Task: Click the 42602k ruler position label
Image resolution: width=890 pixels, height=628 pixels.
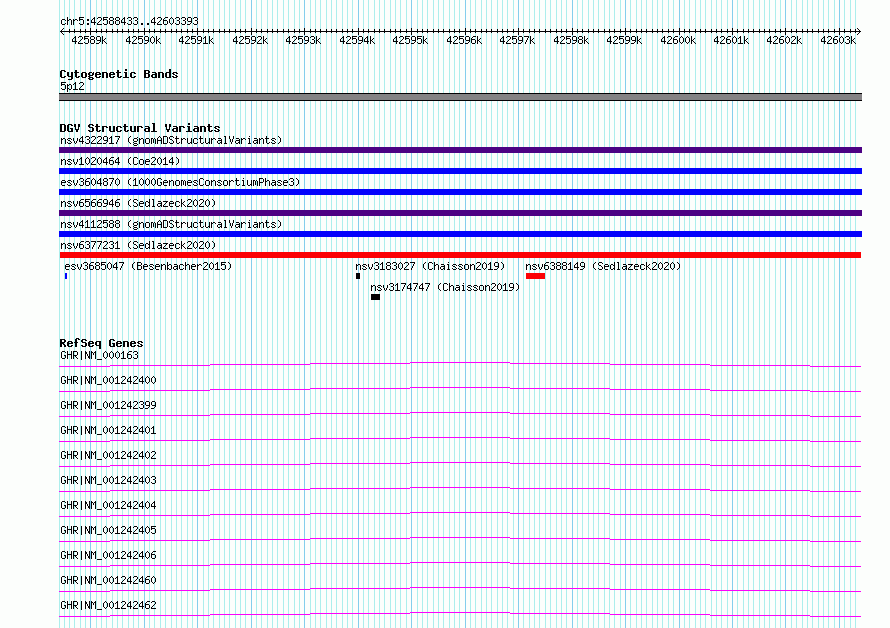Action: (784, 40)
